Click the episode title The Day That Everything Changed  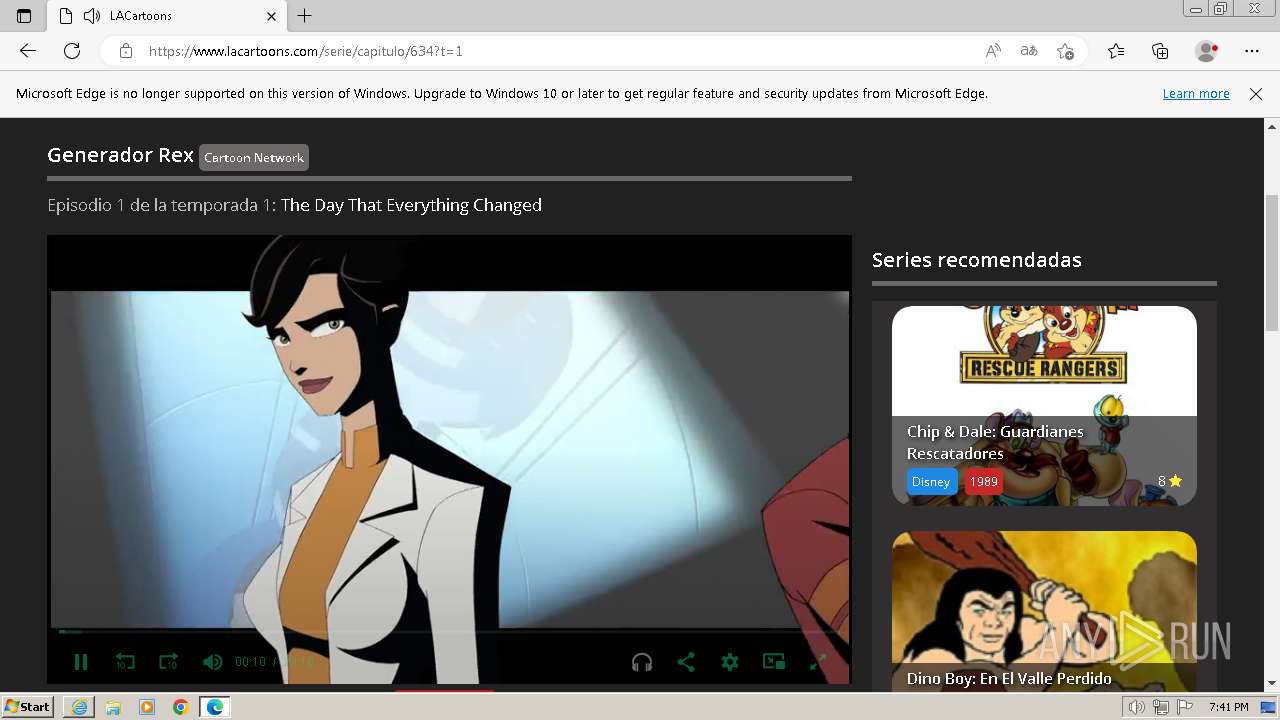411,205
